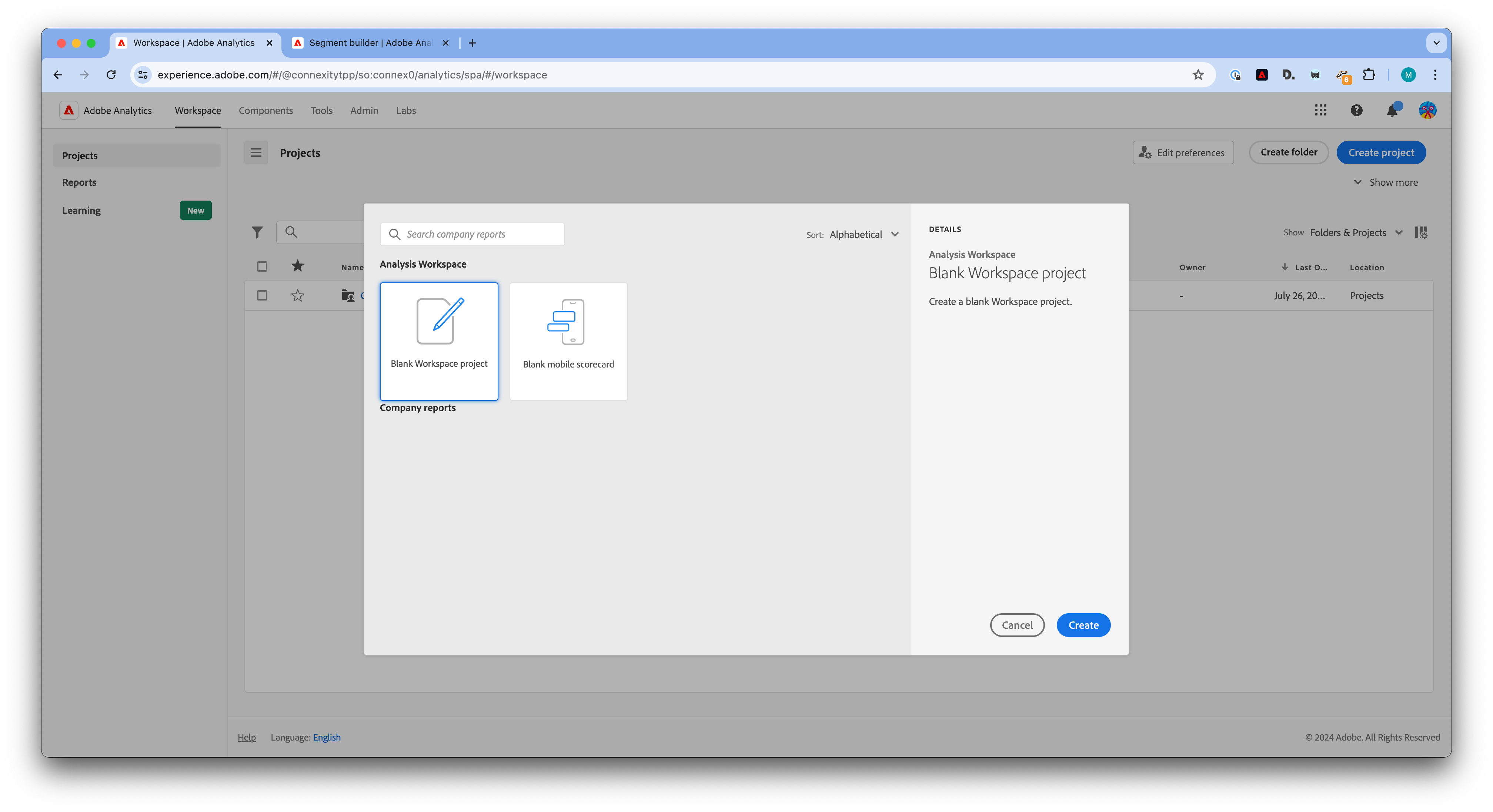
Task: Open the Tools menu
Action: pyautogui.click(x=321, y=111)
